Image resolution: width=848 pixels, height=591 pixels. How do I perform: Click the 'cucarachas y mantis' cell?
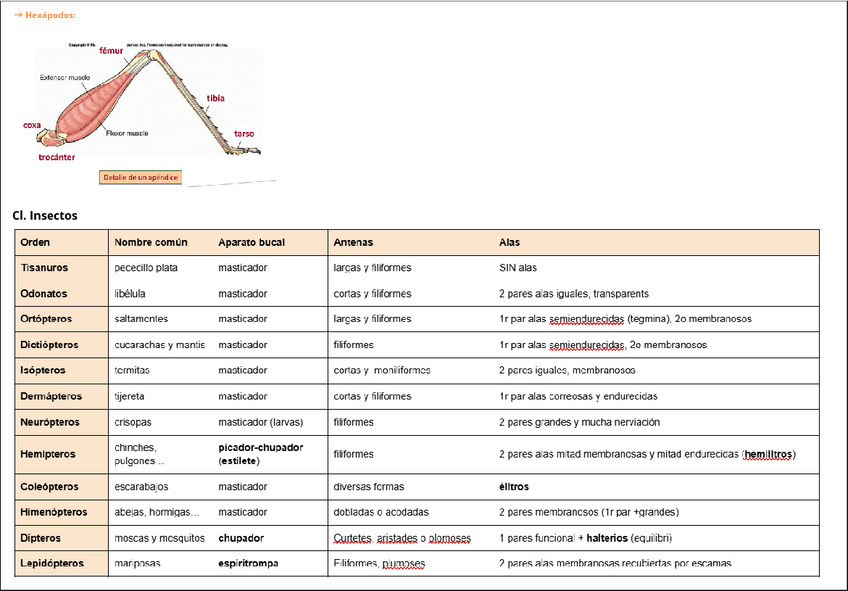pos(160,345)
